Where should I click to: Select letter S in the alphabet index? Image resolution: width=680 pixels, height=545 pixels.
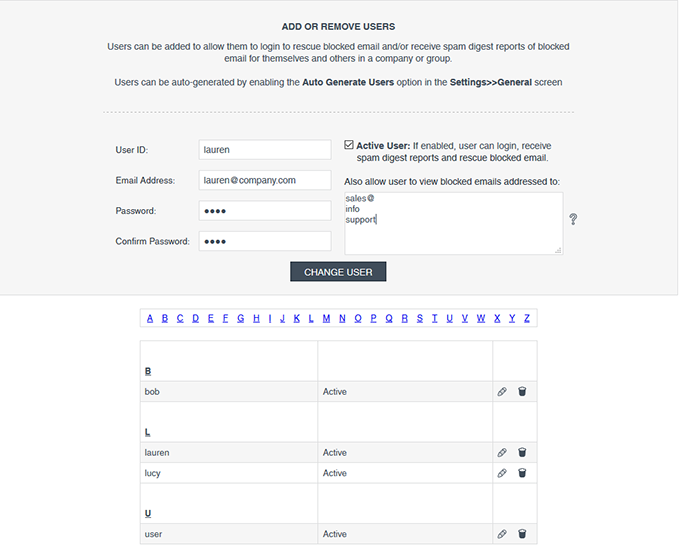[x=419, y=319]
